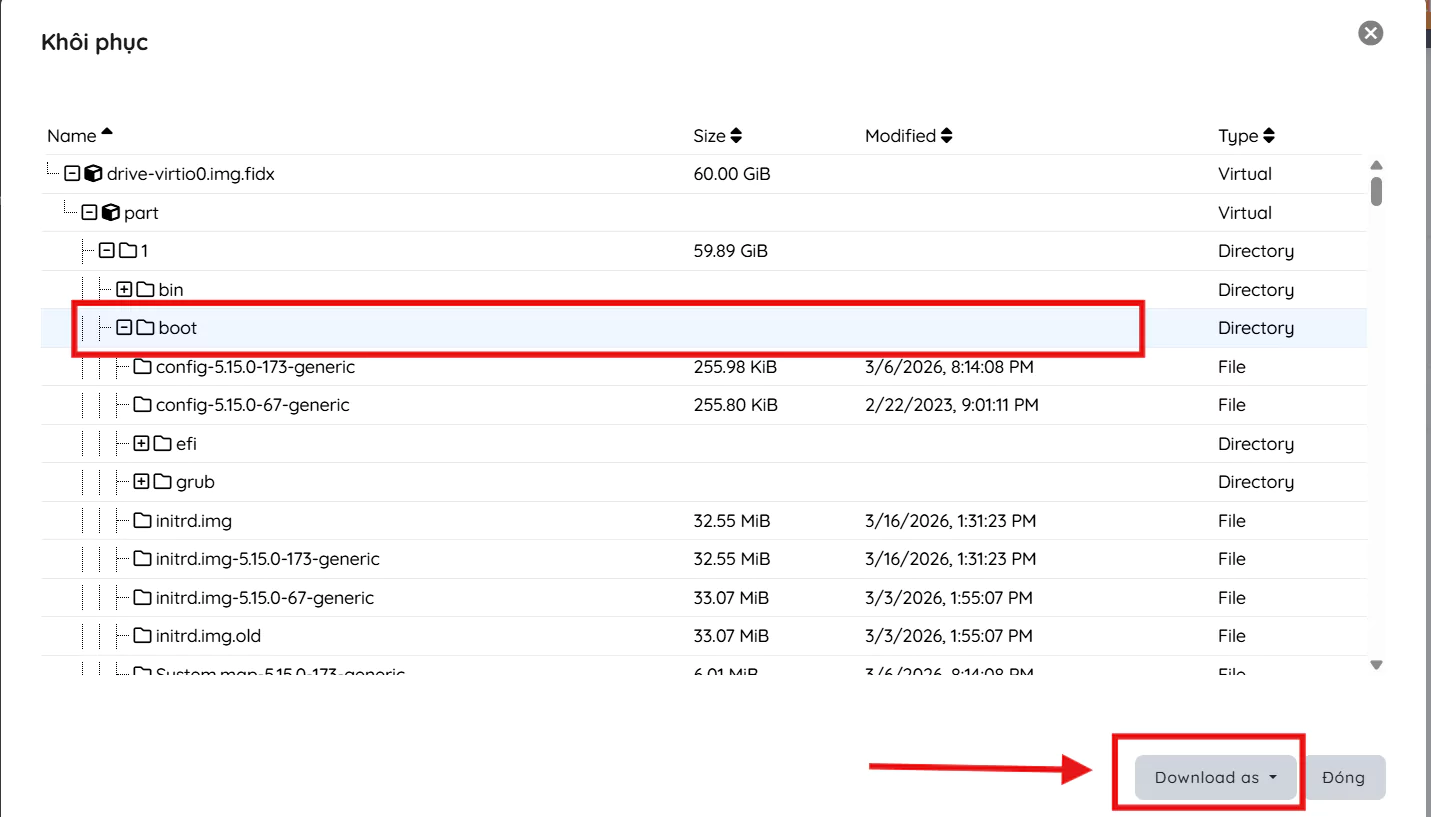Click folder icon next to boot
This screenshot has width=1431, height=817.
[146, 328]
